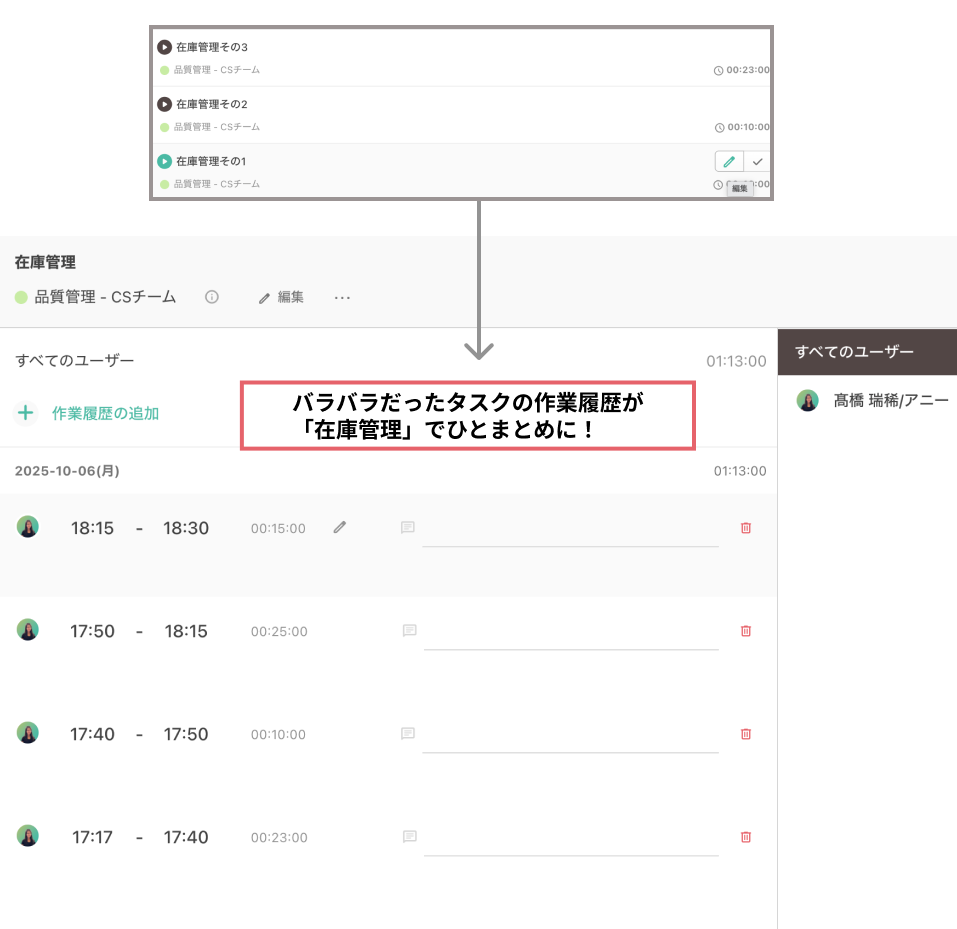Open the info icon beside 品質管理 - CSチーム
This screenshot has width=957, height=929.
click(x=212, y=297)
